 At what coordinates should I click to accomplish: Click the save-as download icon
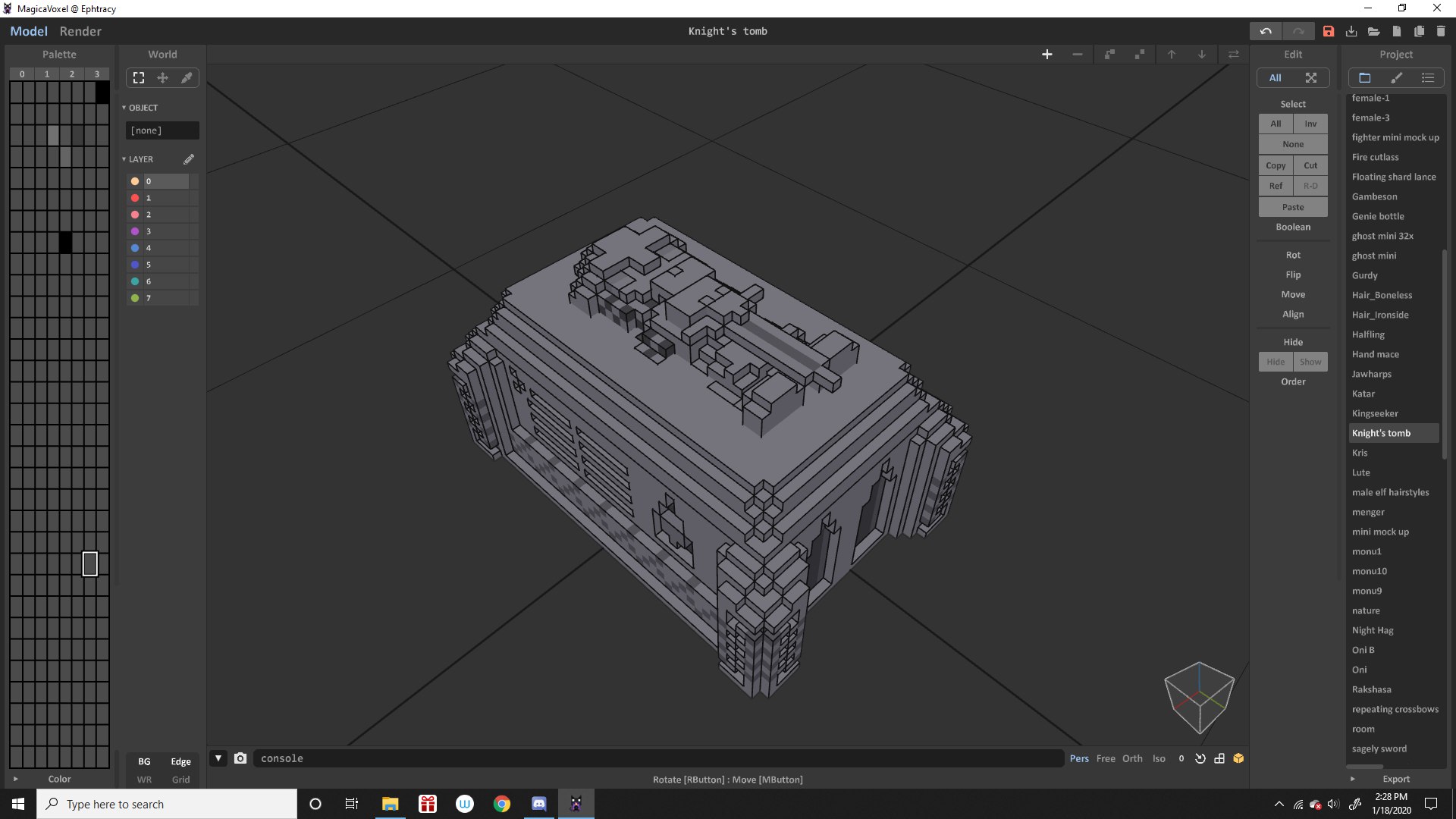1351,31
